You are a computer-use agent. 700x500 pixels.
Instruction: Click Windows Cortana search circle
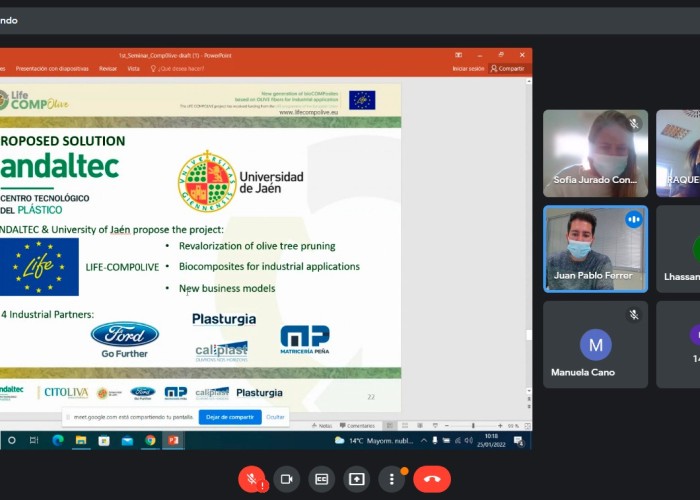click(x=12, y=441)
